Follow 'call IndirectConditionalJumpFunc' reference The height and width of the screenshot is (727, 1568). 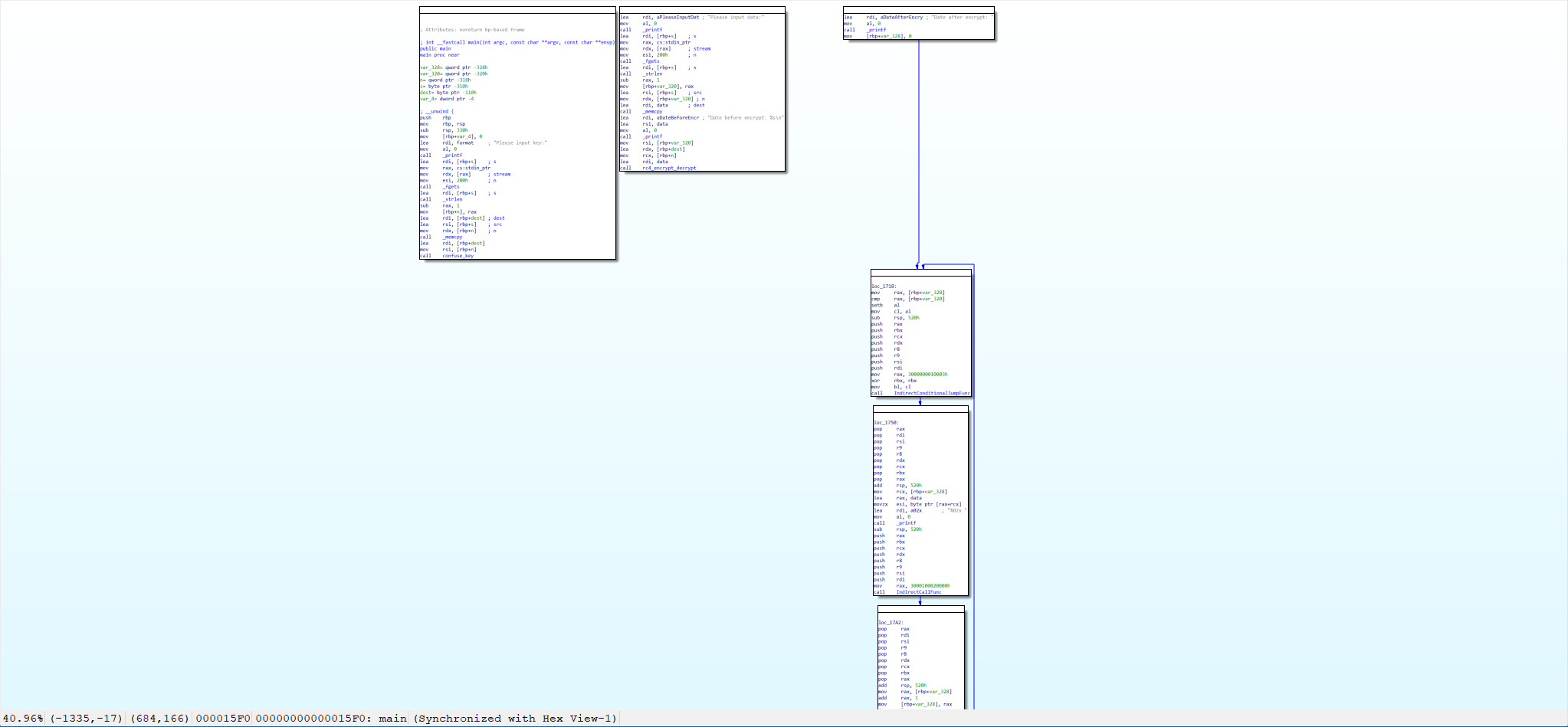(921, 393)
